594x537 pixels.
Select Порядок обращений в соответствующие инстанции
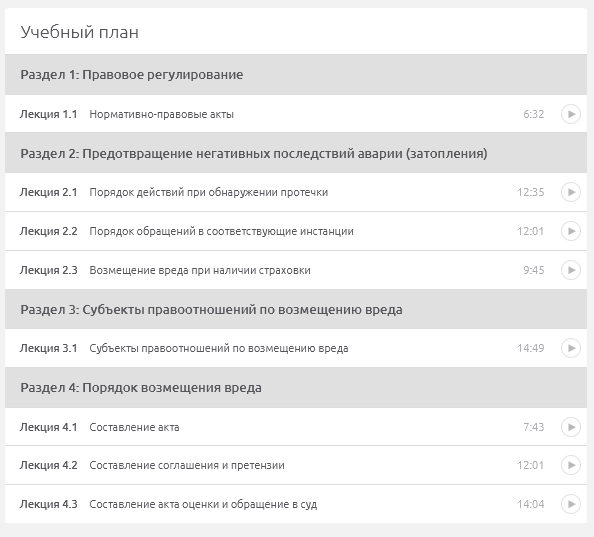coord(221,231)
